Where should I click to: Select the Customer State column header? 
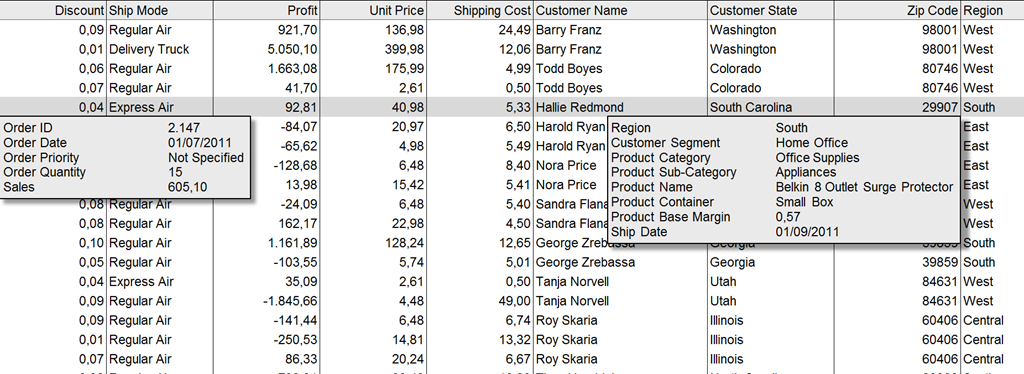tap(771, 10)
